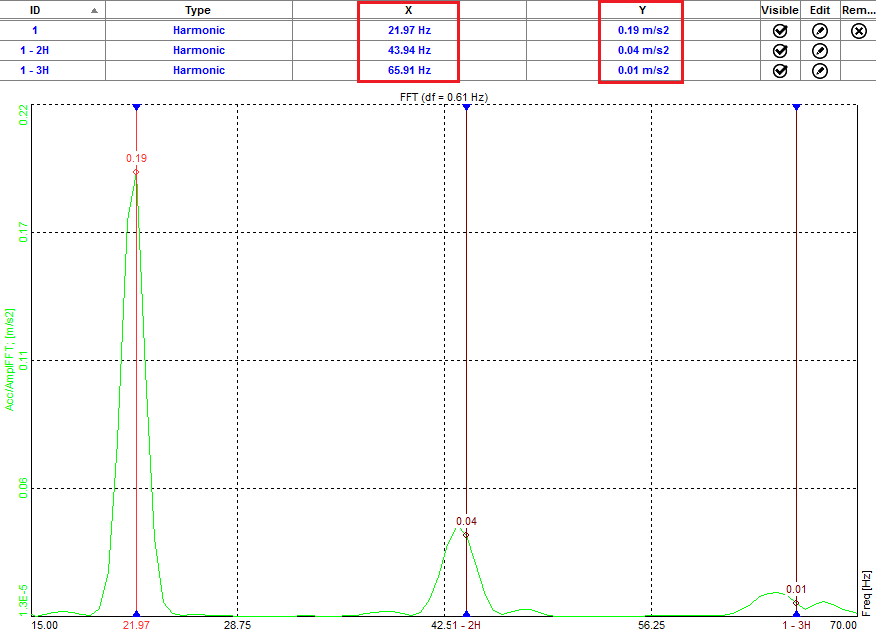Edit the 1 - 2H marker row
Image resolution: width=876 pixels, height=634 pixels.
[820, 51]
